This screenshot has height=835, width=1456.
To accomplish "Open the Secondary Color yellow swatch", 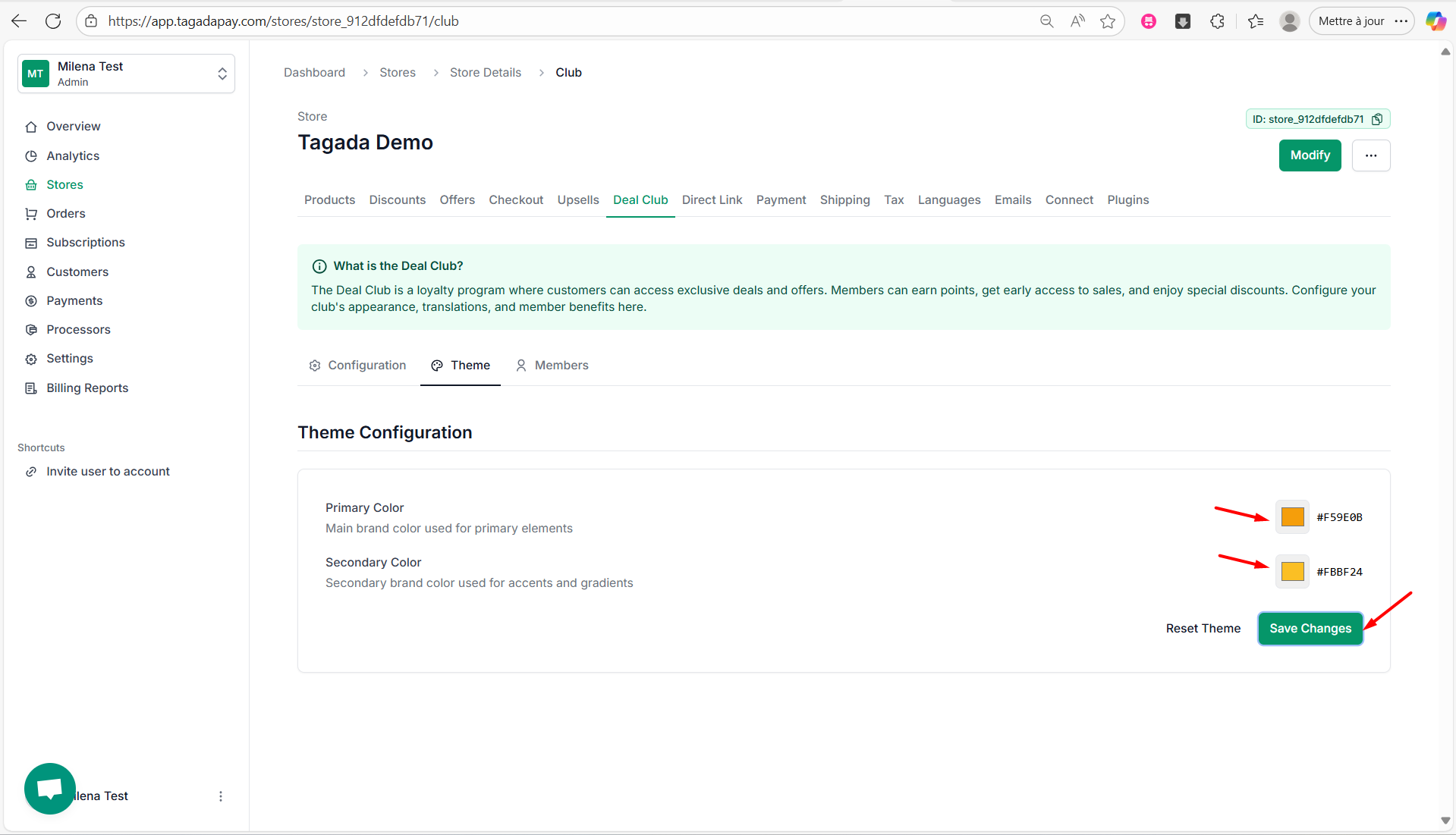I will pos(1292,572).
